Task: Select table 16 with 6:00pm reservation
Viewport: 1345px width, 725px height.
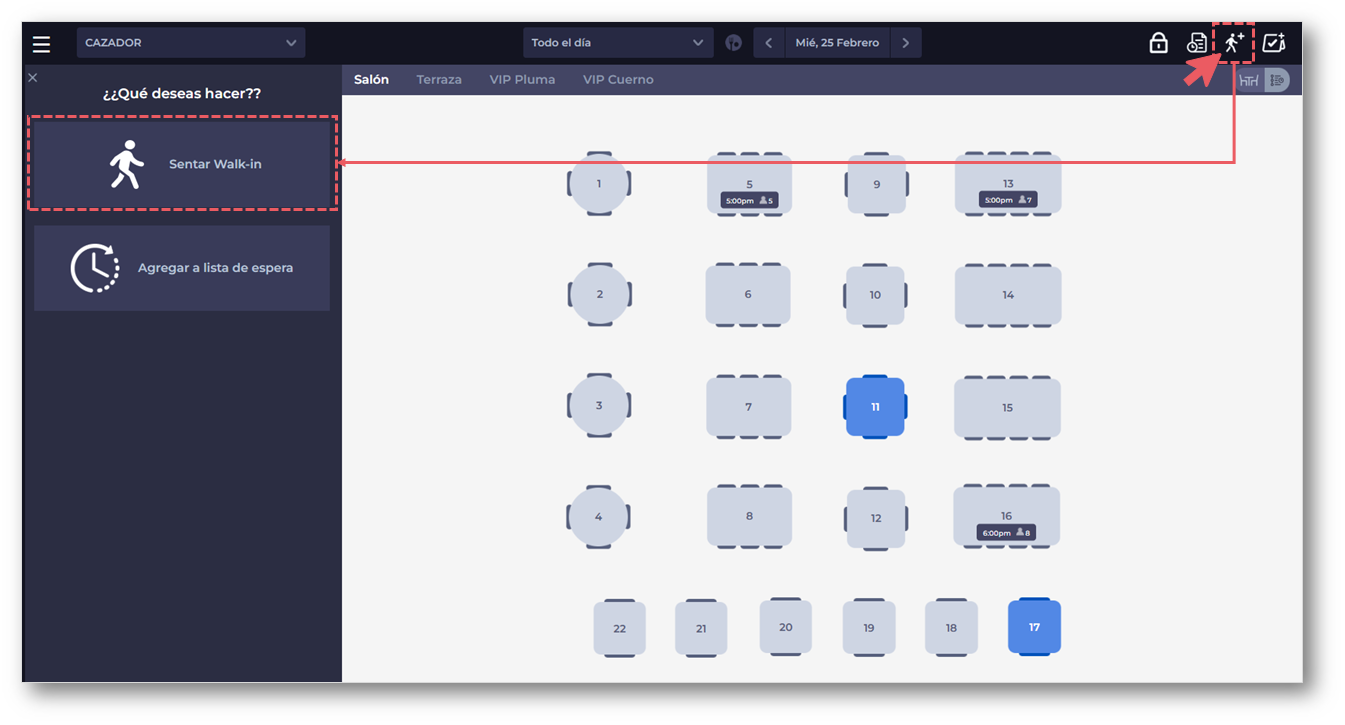Action: click(x=1006, y=516)
